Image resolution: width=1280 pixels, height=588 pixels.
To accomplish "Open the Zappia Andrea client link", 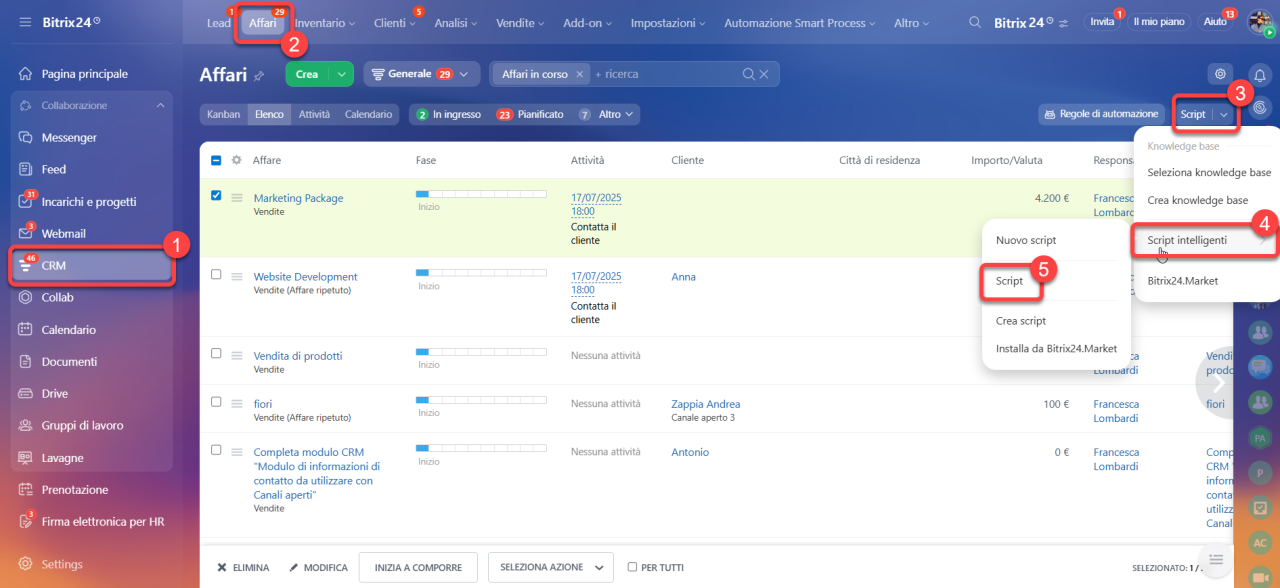I will (x=706, y=404).
